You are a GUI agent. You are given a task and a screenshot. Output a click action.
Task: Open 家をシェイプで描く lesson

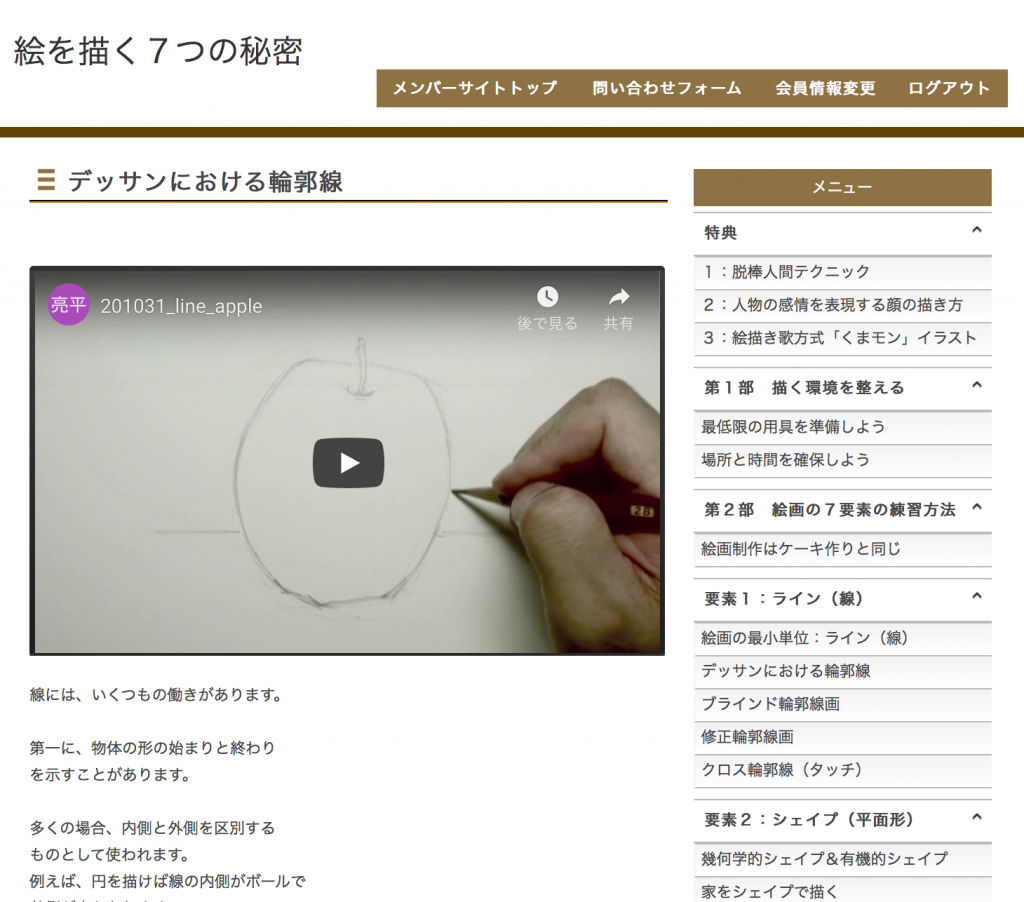tap(842, 891)
